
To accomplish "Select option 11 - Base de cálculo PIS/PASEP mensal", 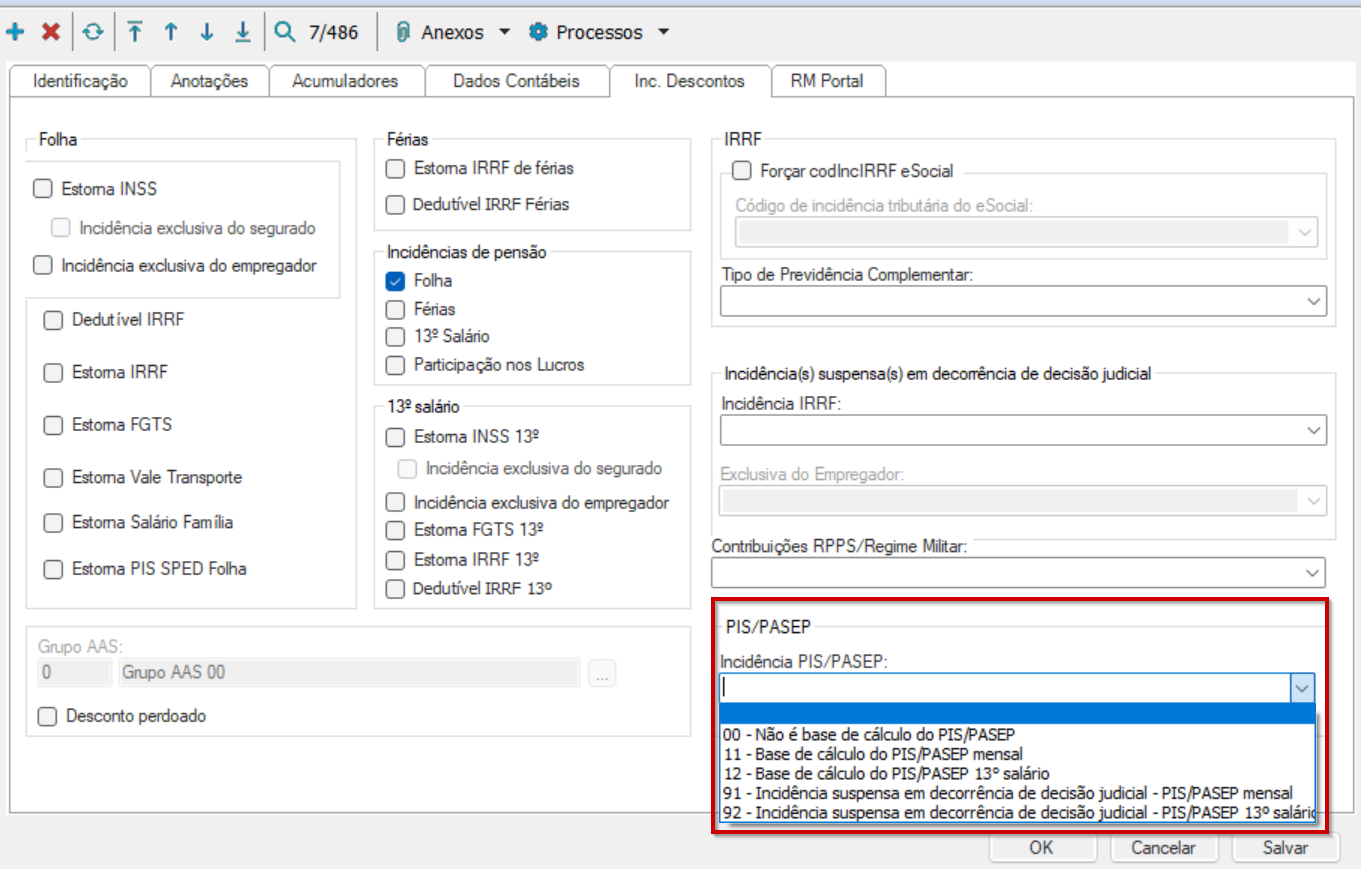I will [872, 753].
